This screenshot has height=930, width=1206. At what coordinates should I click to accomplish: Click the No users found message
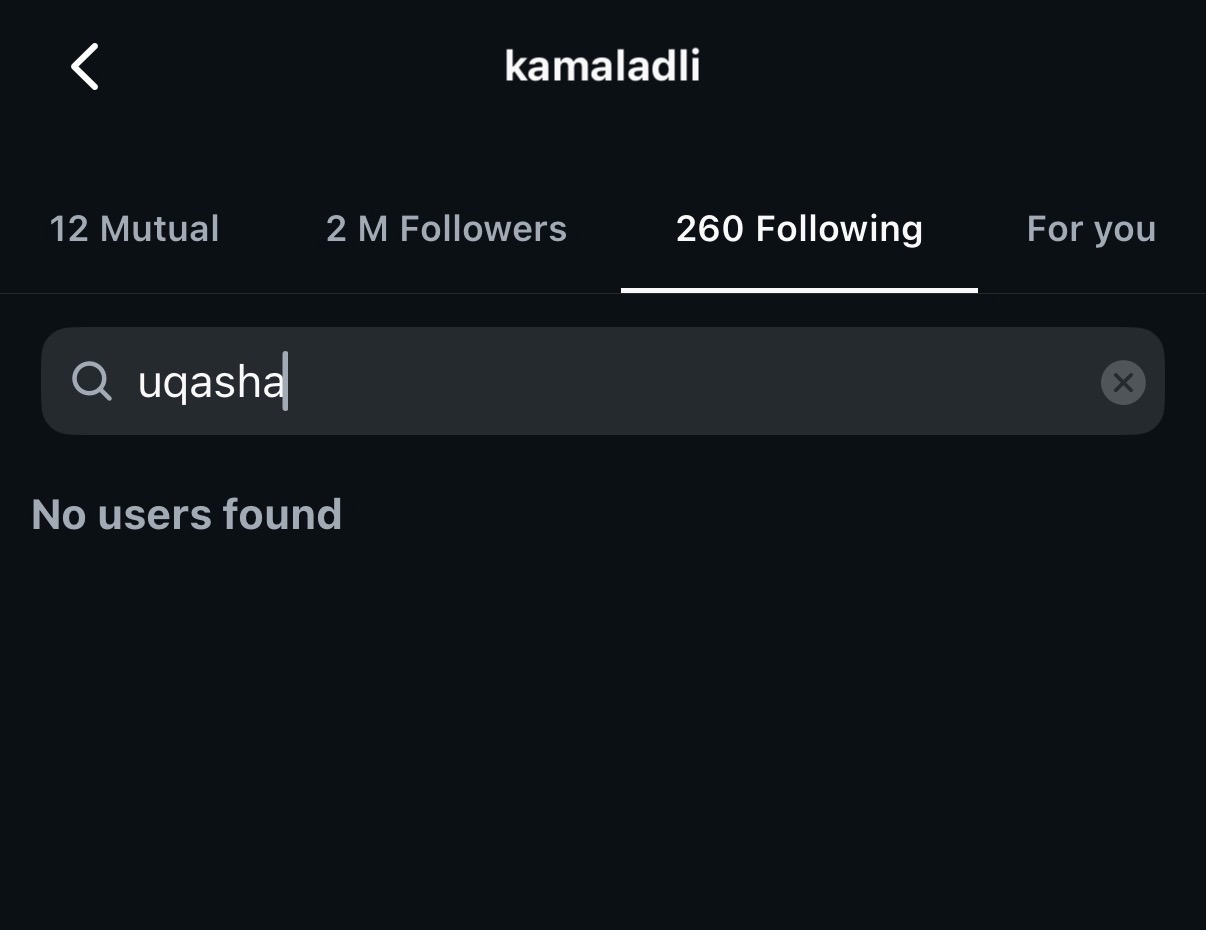click(x=187, y=515)
